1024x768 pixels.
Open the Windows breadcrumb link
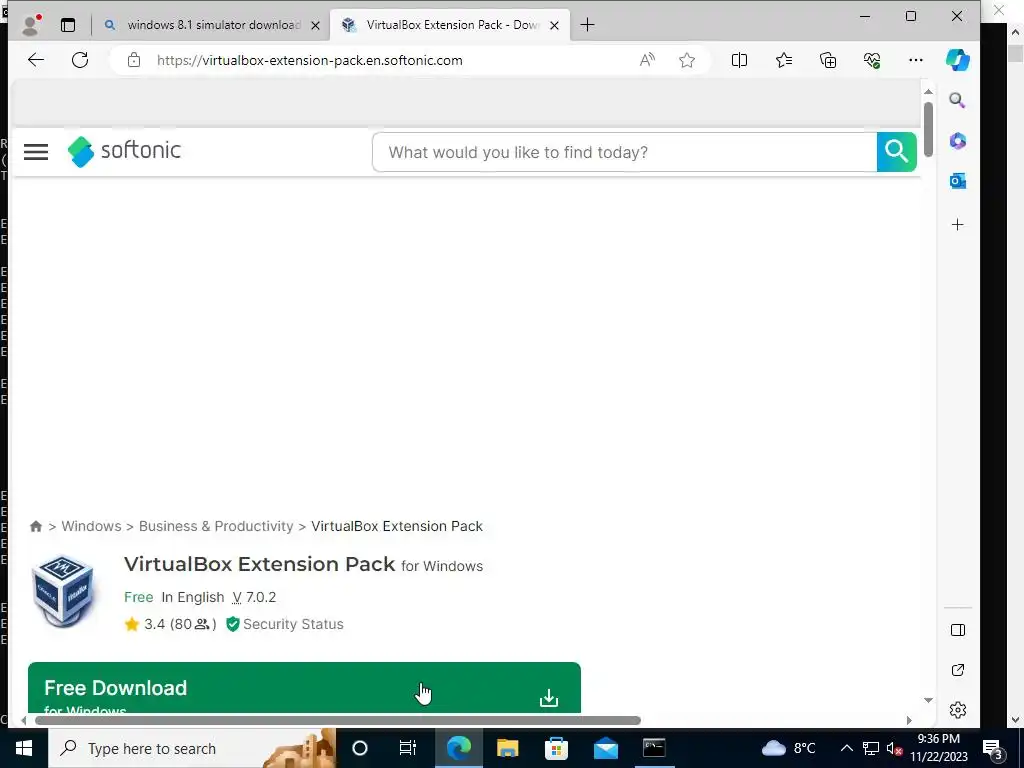point(91,526)
